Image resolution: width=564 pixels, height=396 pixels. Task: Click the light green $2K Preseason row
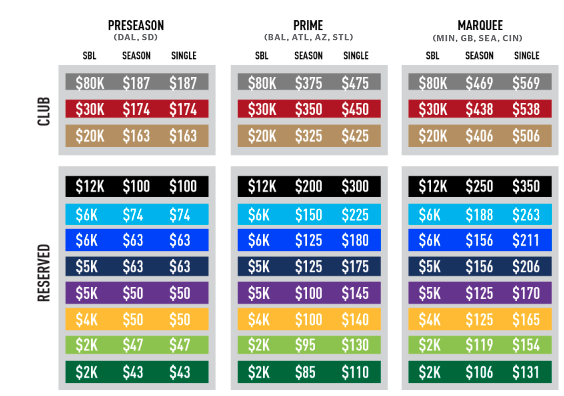(x=137, y=345)
